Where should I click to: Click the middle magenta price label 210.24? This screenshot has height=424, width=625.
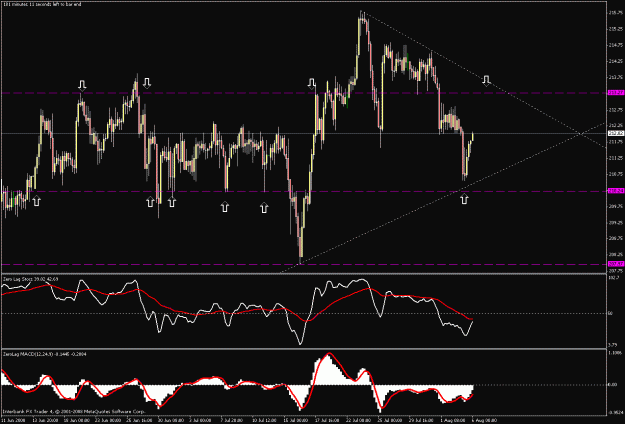coord(616,191)
